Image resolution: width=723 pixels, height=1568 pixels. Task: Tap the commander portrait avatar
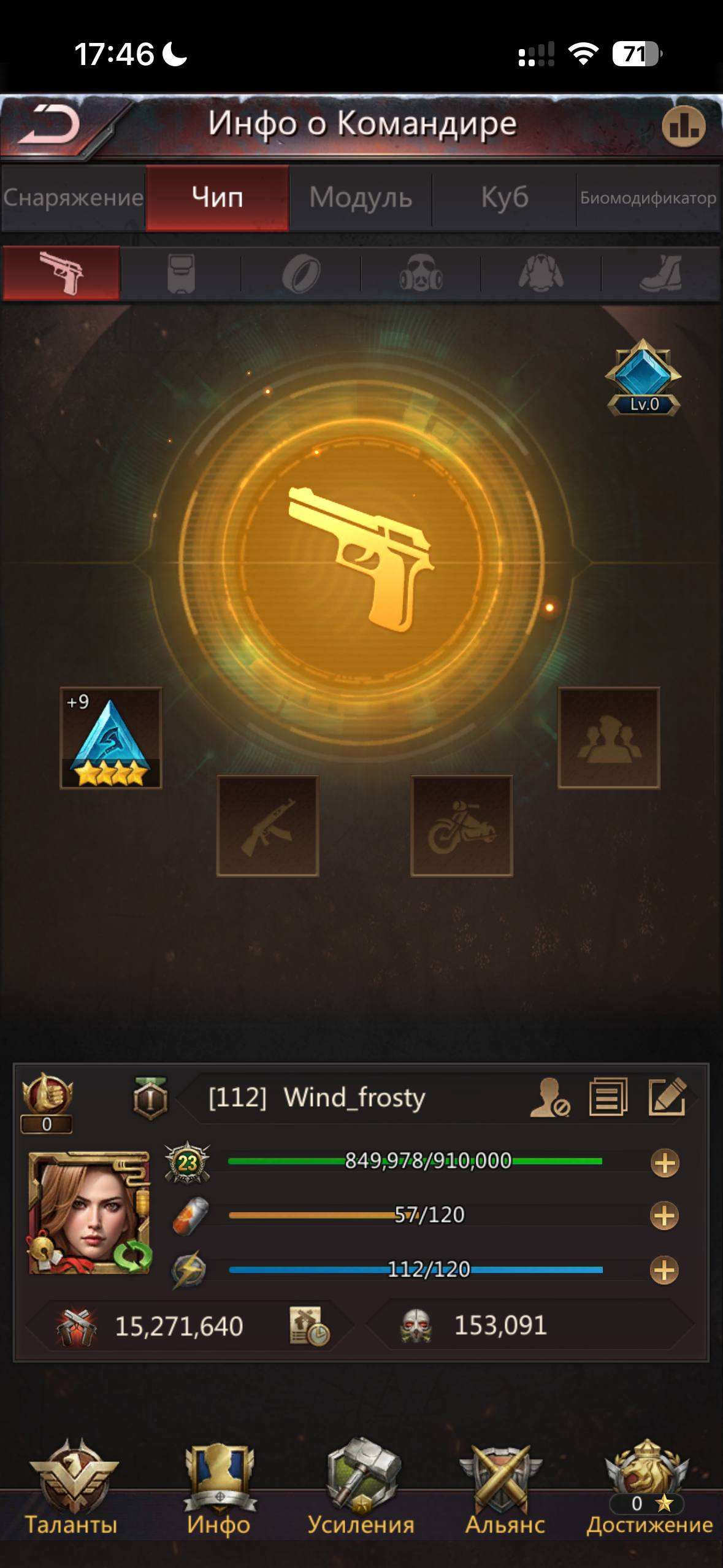90,1213
